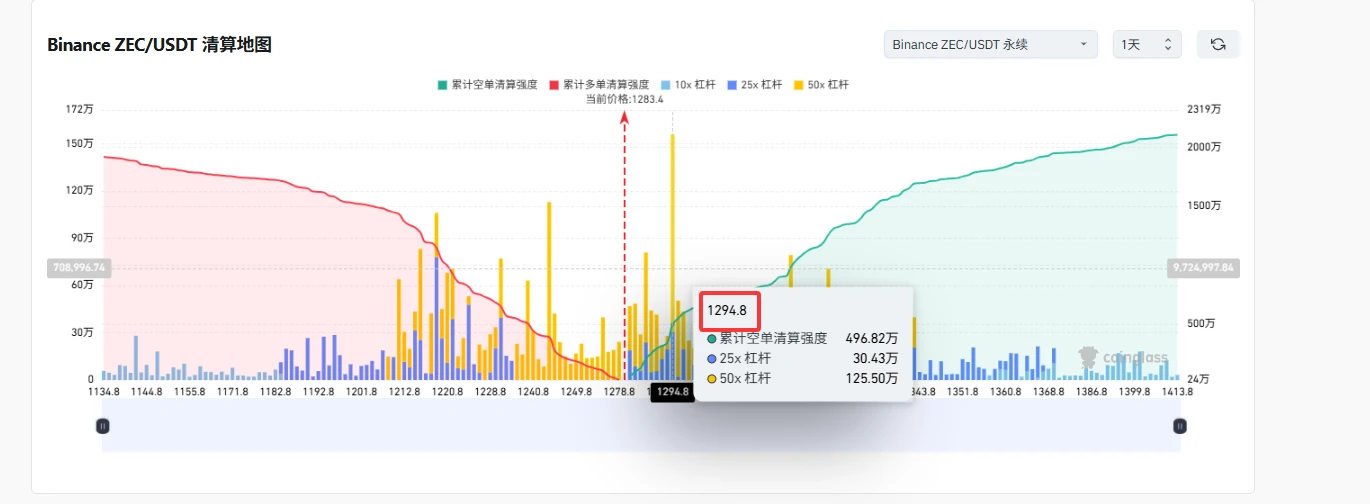
Task: Click the data zoom range bar
Action: pyautogui.click(x=641, y=426)
